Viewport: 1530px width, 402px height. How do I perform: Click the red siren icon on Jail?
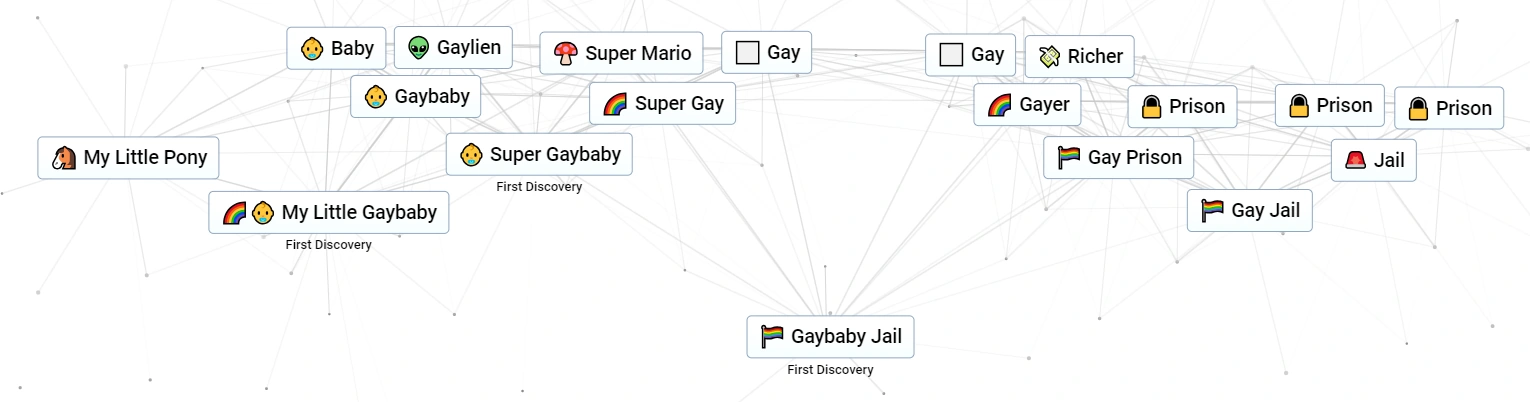(1356, 160)
